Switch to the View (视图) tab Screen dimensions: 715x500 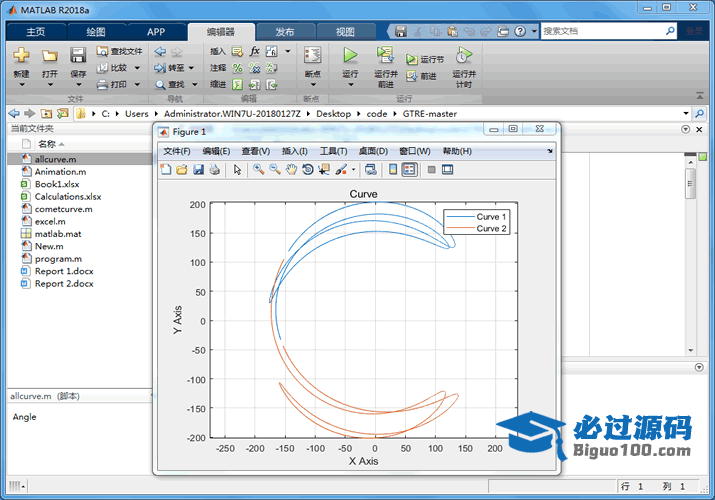[x=345, y=31]
